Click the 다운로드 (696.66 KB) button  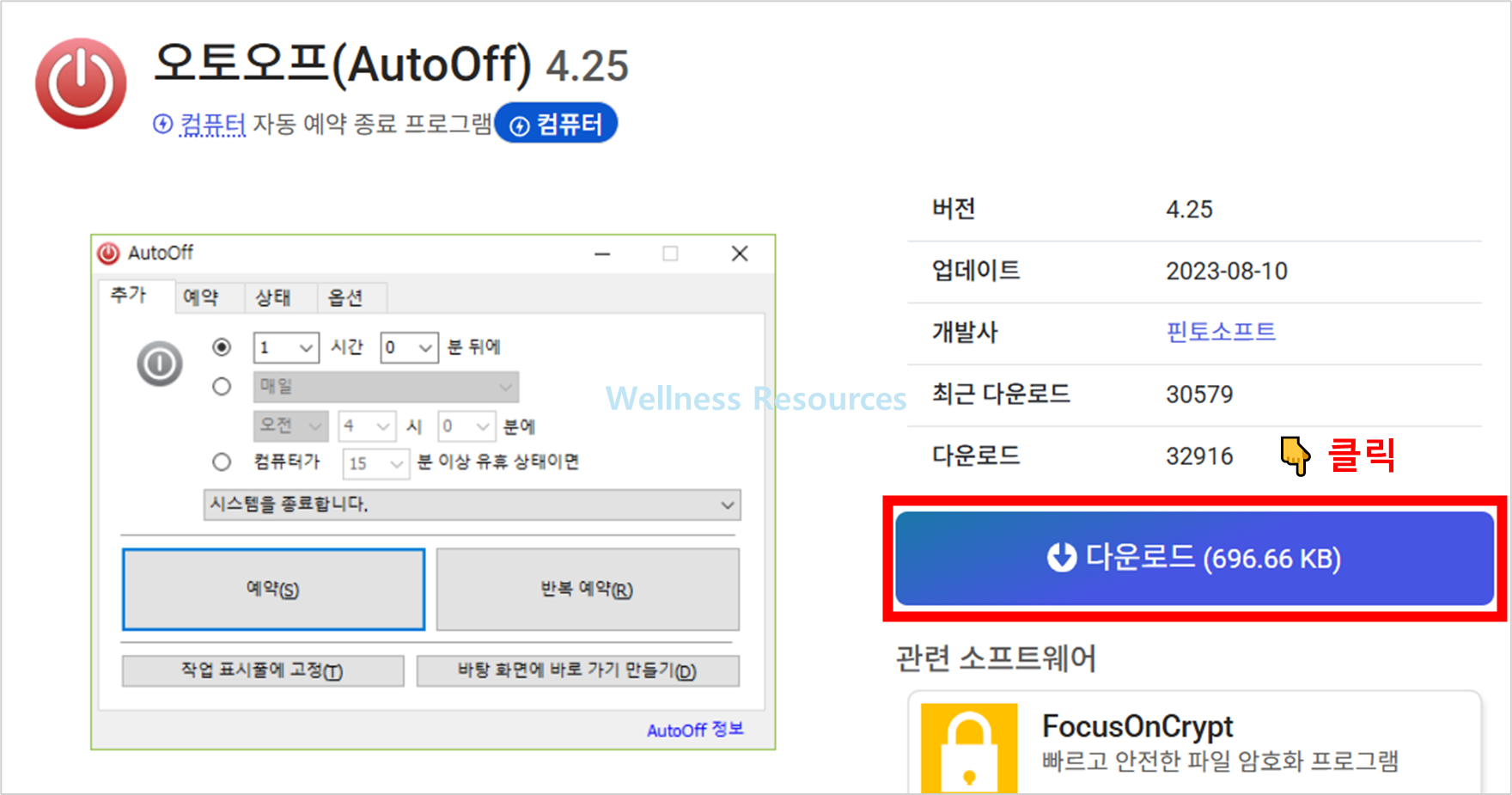point(1194,558)
